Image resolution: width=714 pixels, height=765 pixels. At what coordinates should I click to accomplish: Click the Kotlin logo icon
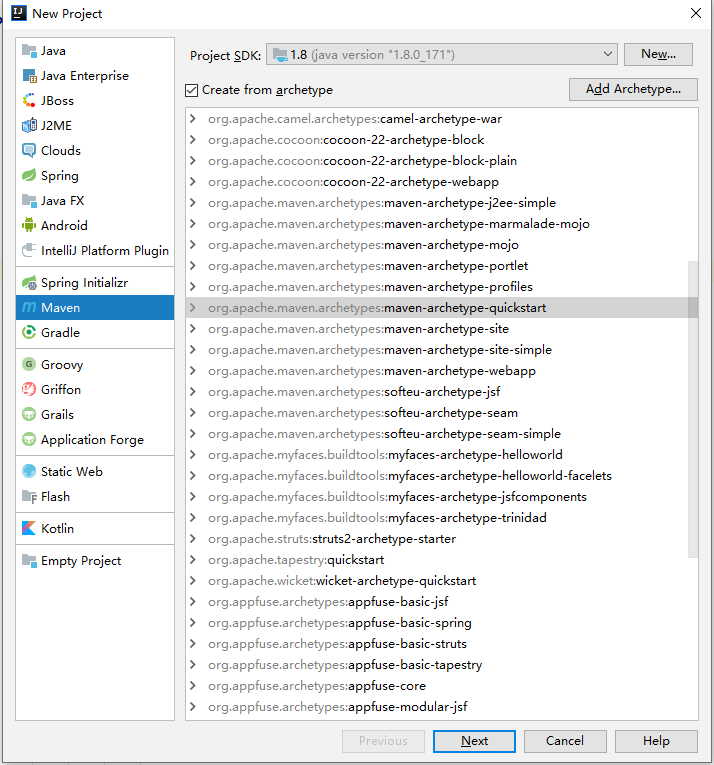pyautogui.click(x=29, y=528)
